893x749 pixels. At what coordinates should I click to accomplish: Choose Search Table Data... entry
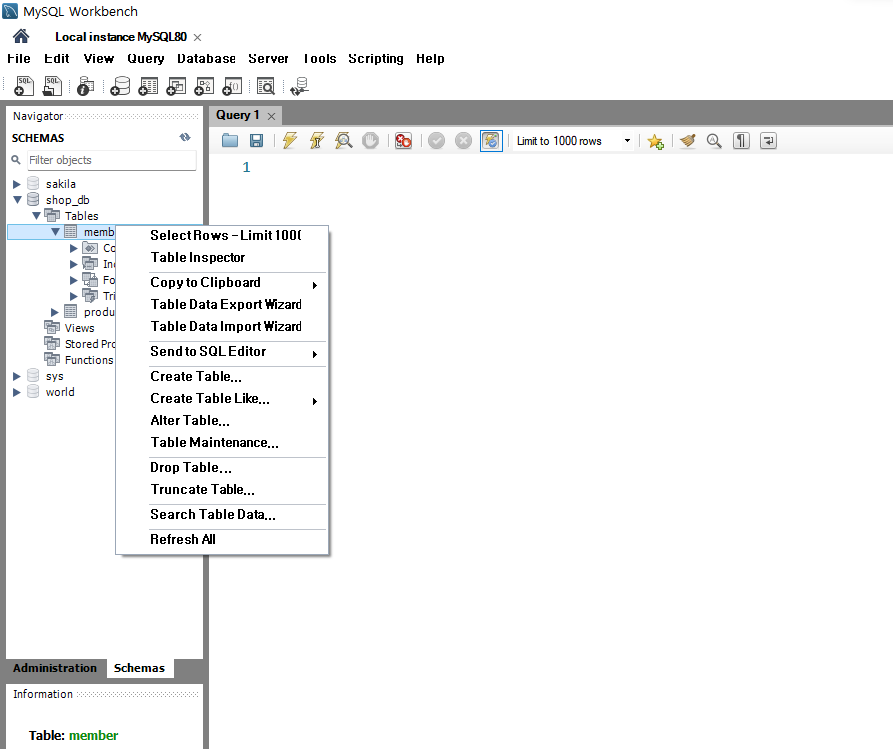[x=222, y=514]
